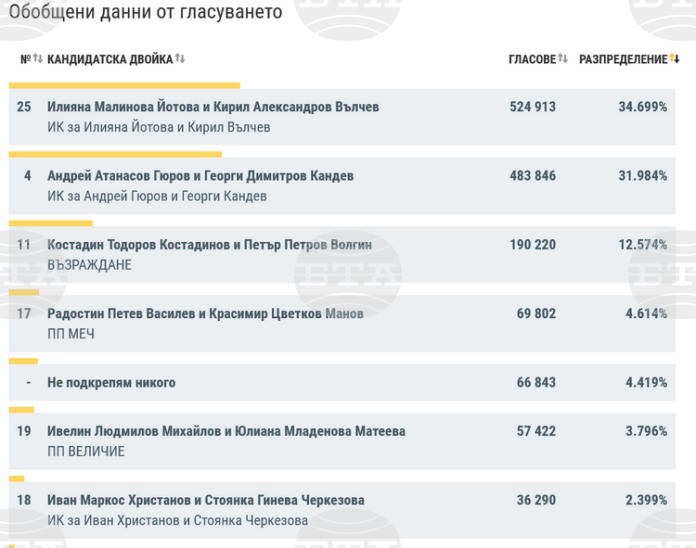Image resolution: width=696 pixels, height=548 pixels.
Task: Click vote count 66 843
Action: point(536,382)
